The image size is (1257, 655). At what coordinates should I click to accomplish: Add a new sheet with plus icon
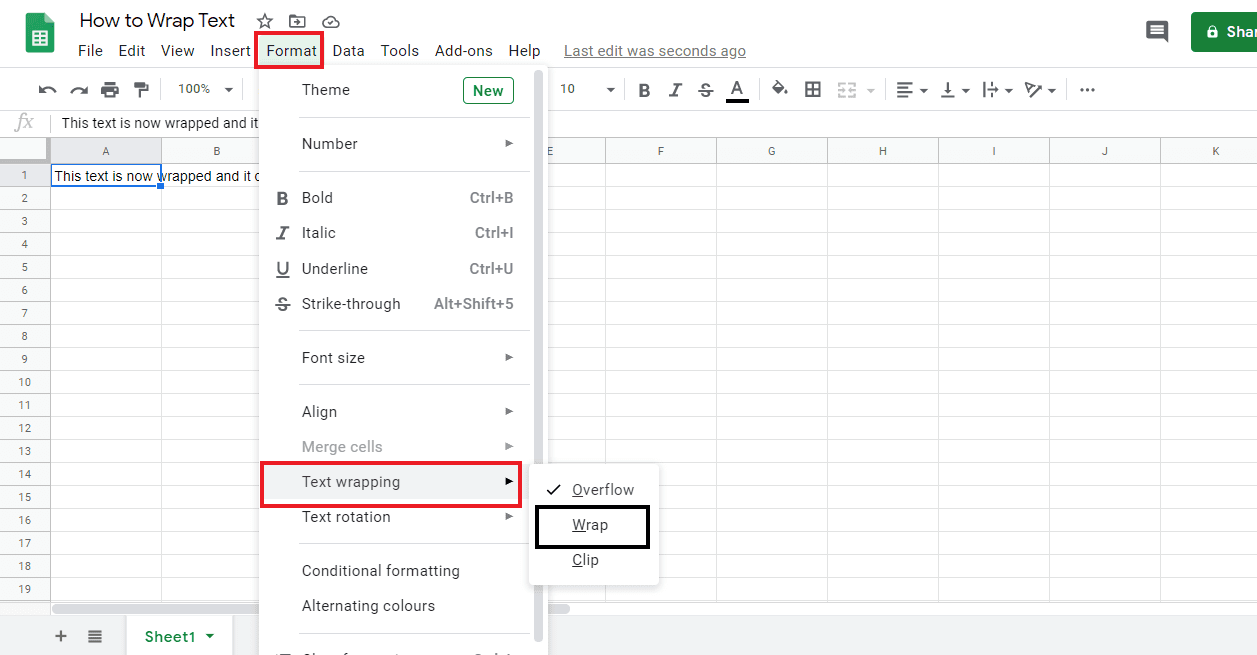point(61,636)
